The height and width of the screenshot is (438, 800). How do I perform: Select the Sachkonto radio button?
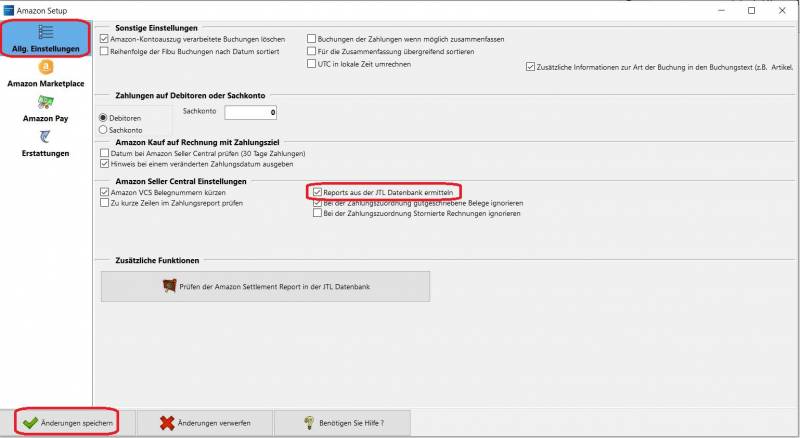point(103,129)
